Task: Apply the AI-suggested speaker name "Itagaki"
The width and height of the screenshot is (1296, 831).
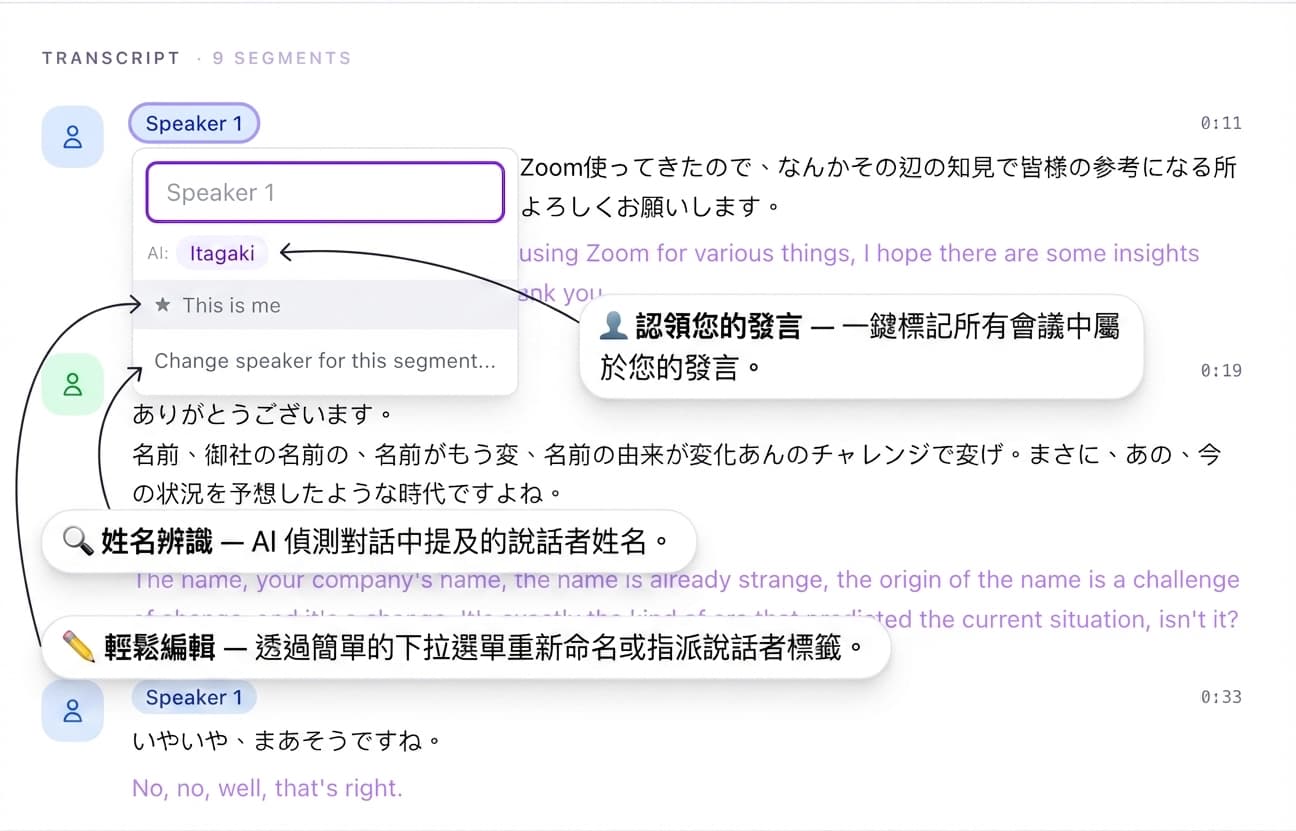Action: (221, 253)
